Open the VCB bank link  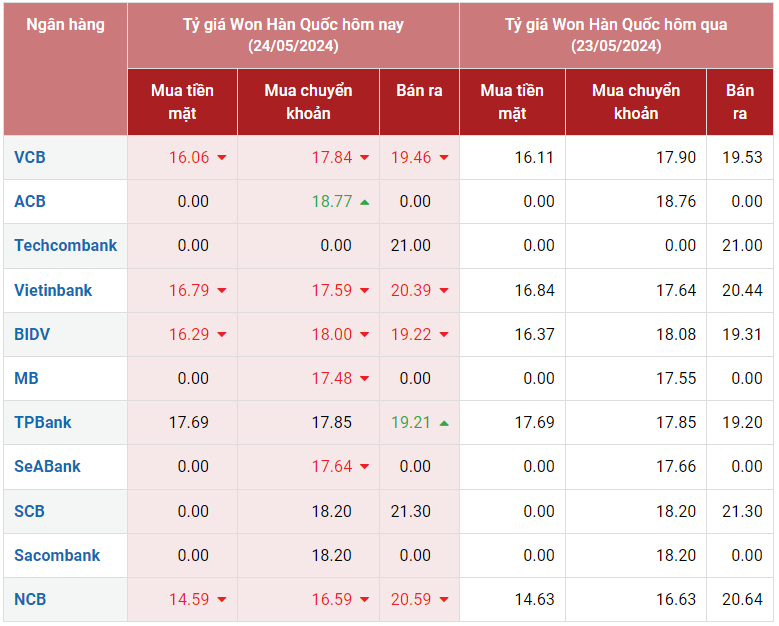pyautogui.click(x=30, y=157)
